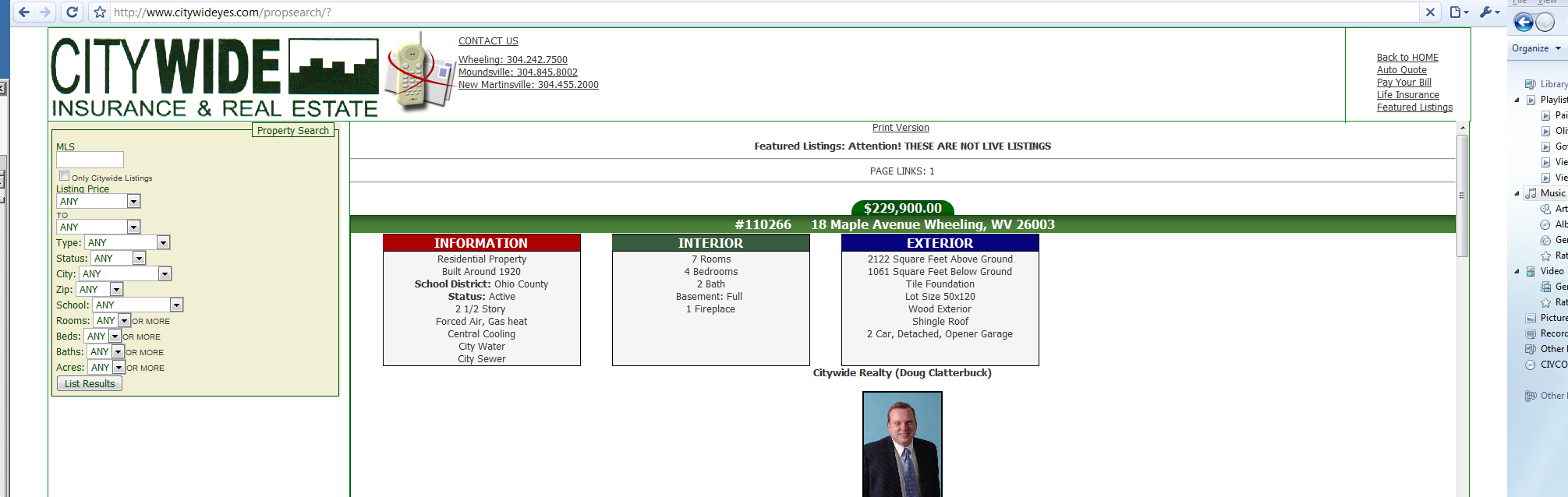Click the Citywide Insurance & Real Estate logo
The height and width of the screenshot is (497, 1568).
click(x=215, y=78)
